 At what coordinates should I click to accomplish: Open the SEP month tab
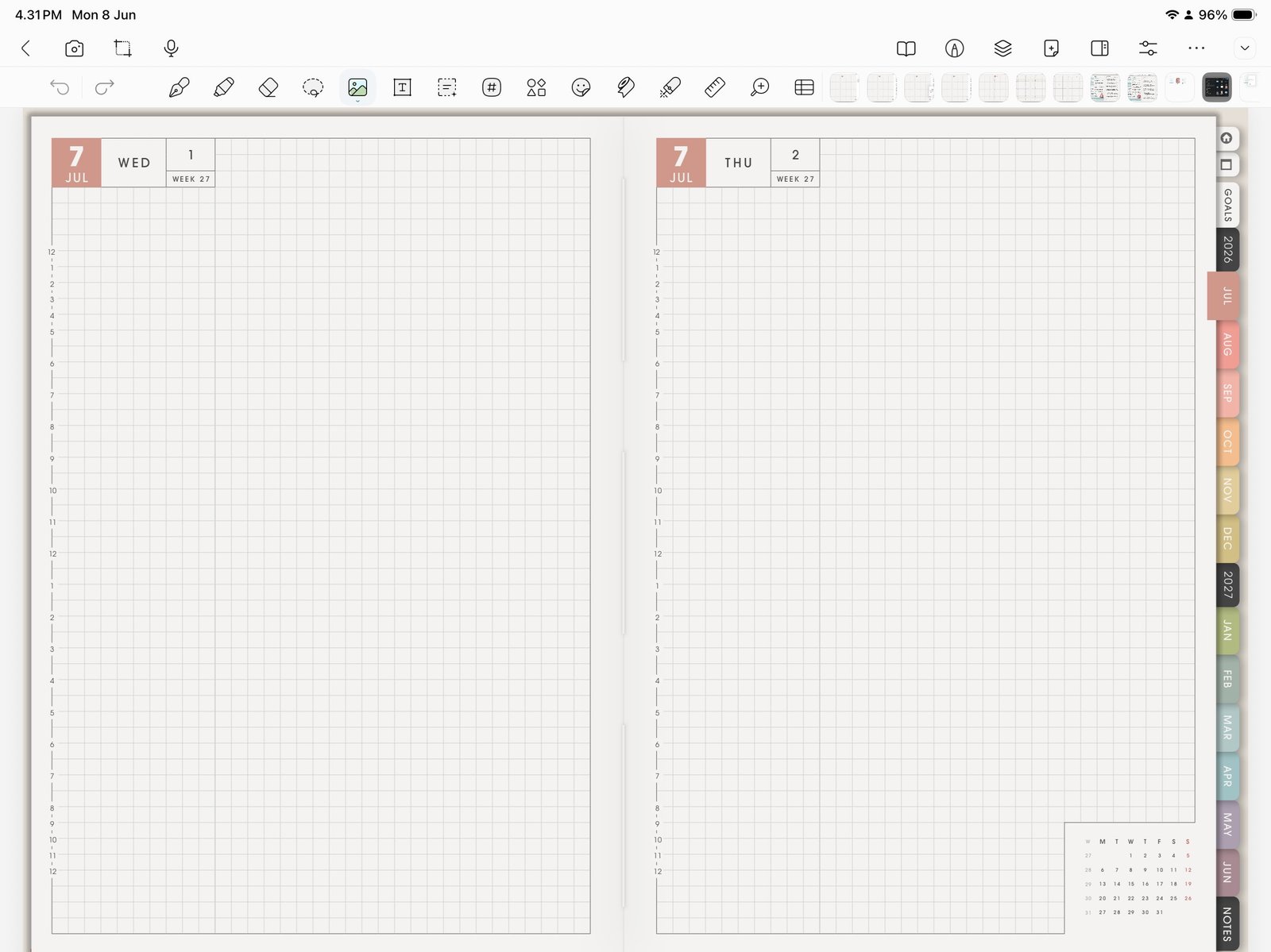1227,393
